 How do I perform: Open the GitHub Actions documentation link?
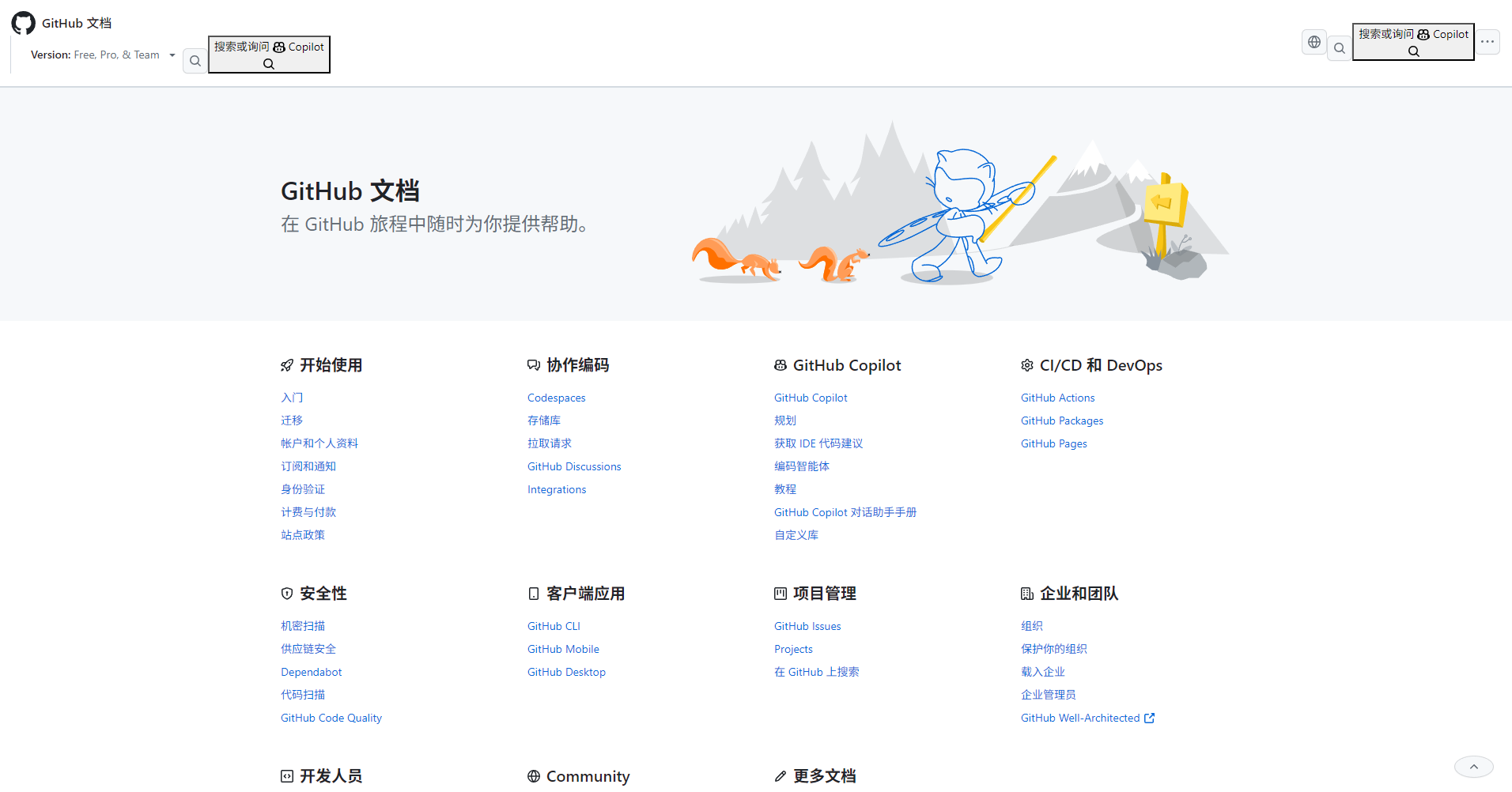pos(1057,398)
